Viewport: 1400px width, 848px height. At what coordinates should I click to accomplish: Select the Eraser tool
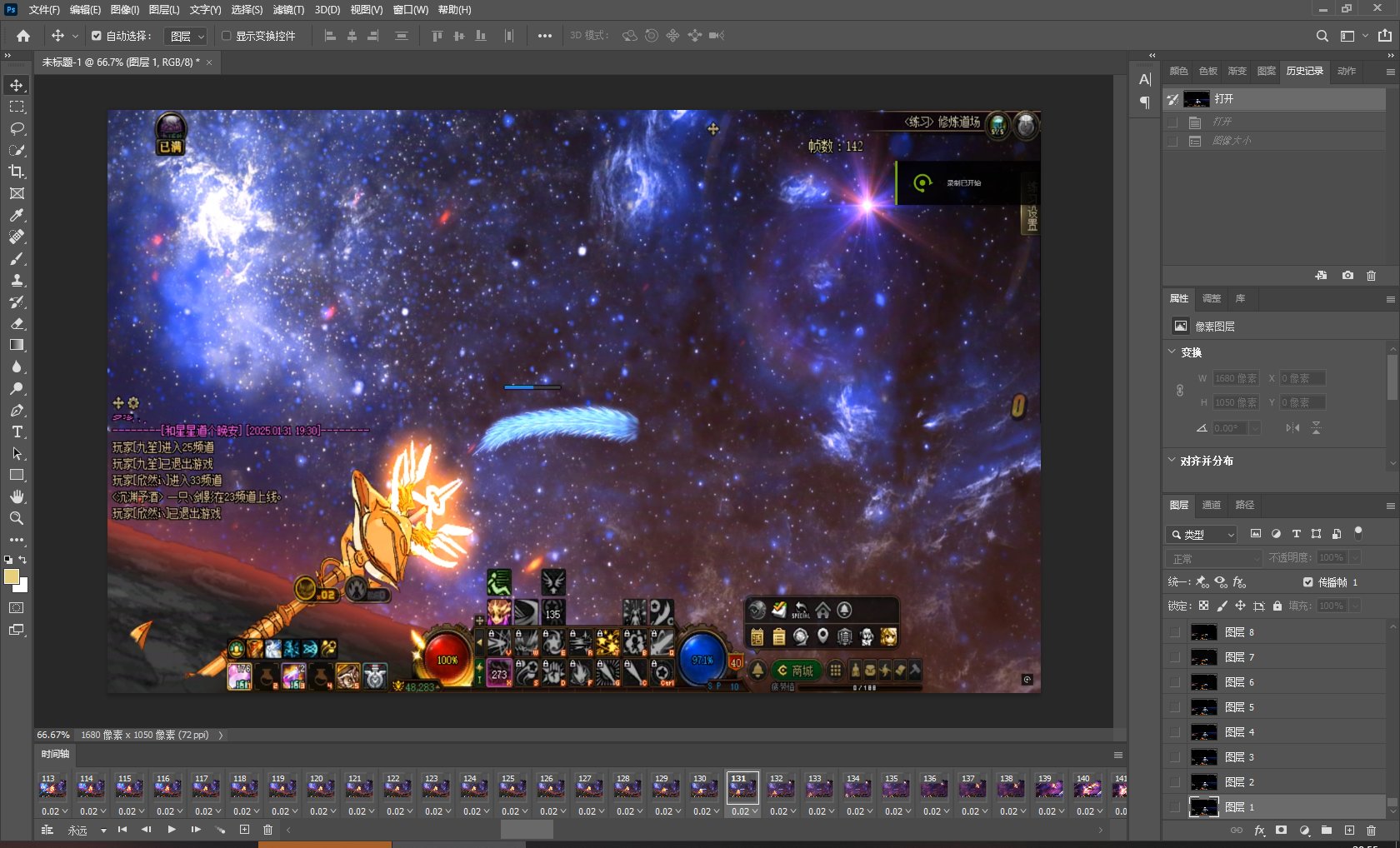point(17,323)
